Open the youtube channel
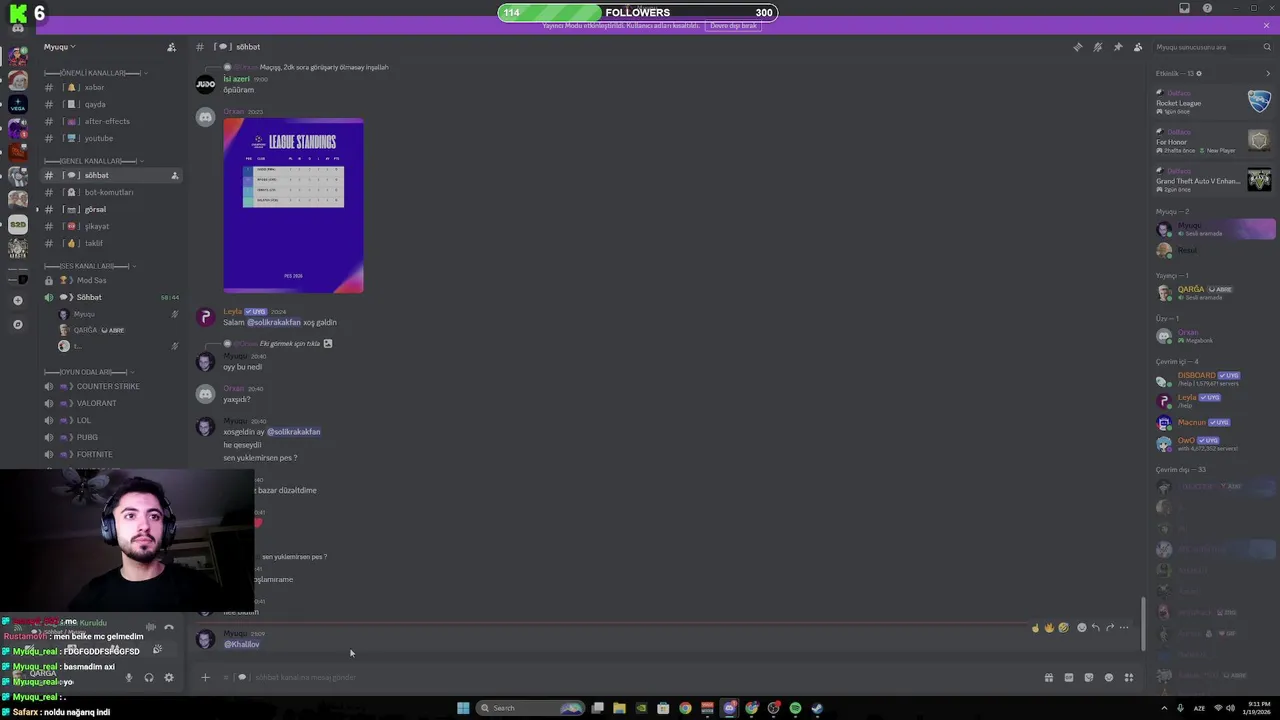Screen dimensions: 1280x720 pyautogui.click(x=110, y=138)
